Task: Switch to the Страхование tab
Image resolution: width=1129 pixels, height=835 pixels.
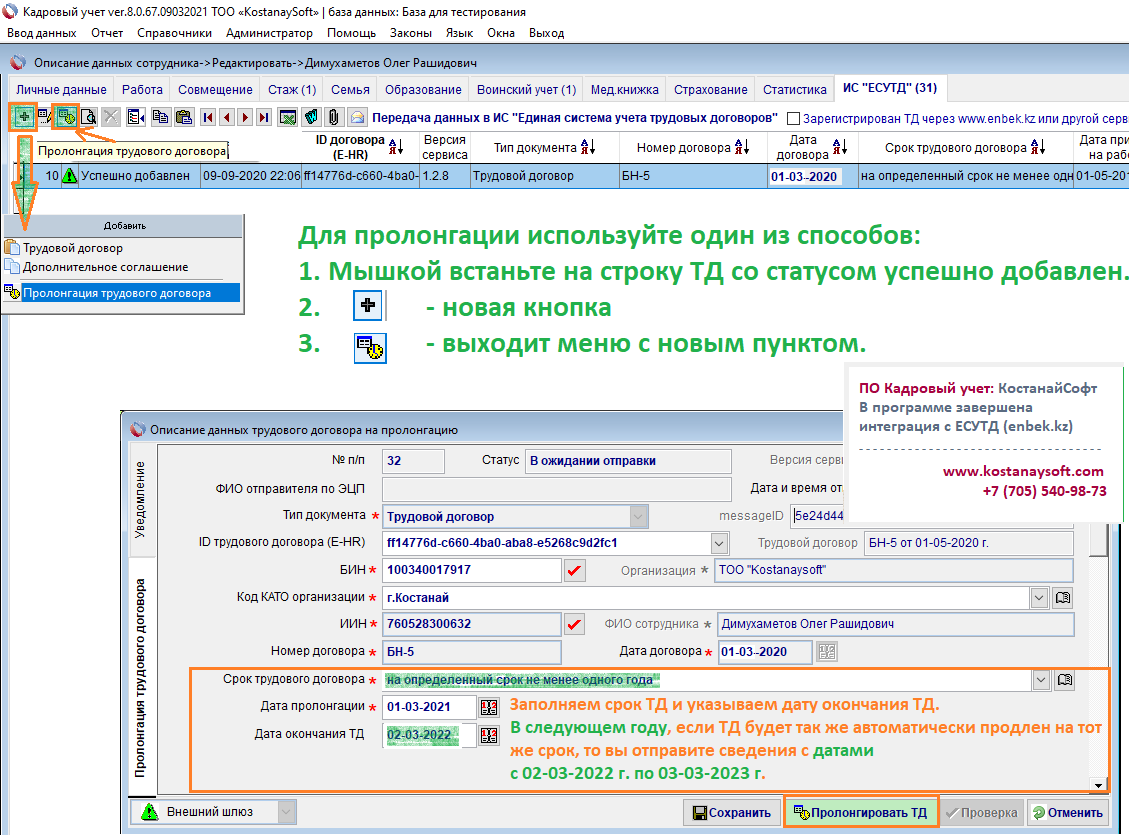Action: [711, 90]
